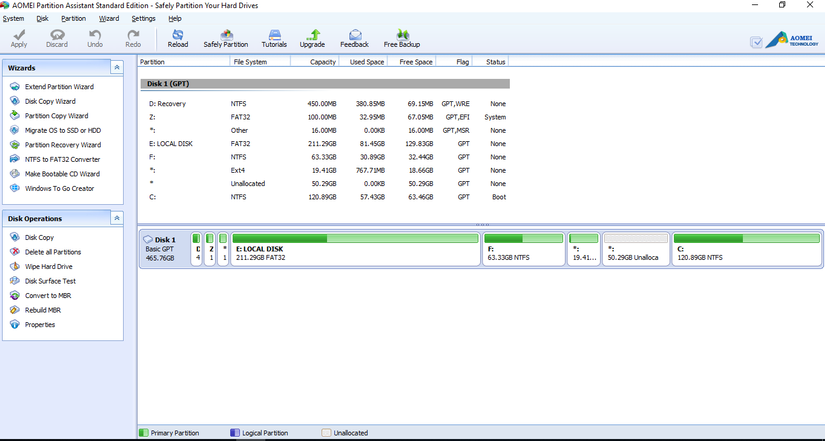
Task: Sort by the Capacity column header
Action: tap(315, 62)
